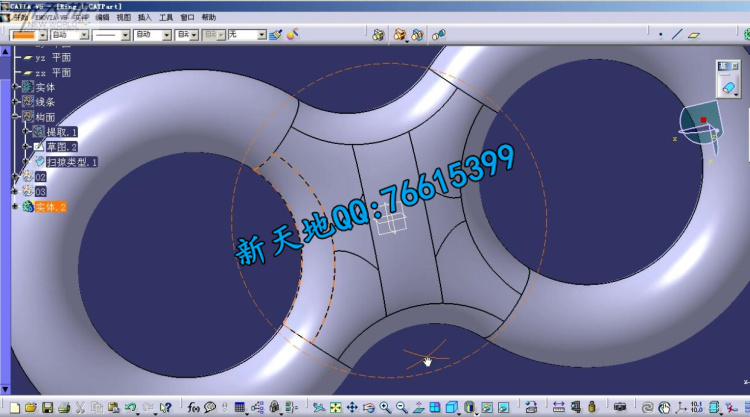This screenshot has width=750, height=417.
Task: Select 草图.2 in the specification tree
Action: point(62,146)
